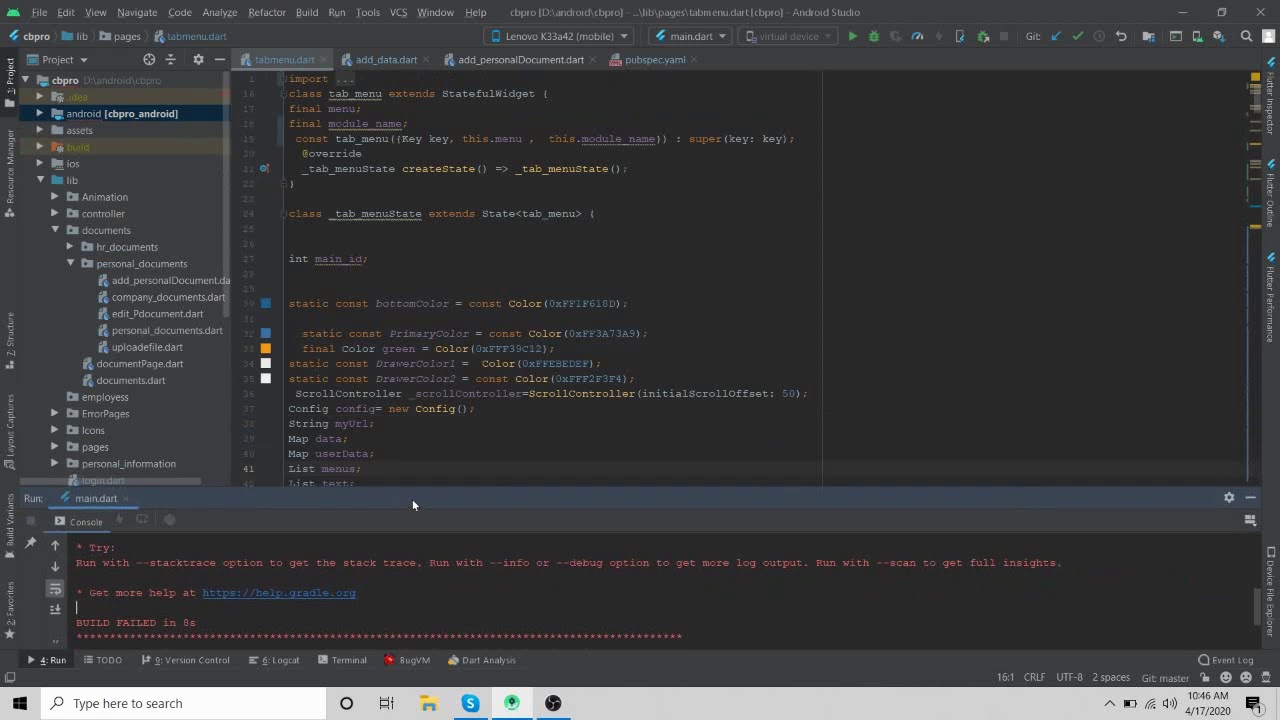Screen dimensions: 1280x720
Task: Click the Windows taskbar search box
Action: 184,703
